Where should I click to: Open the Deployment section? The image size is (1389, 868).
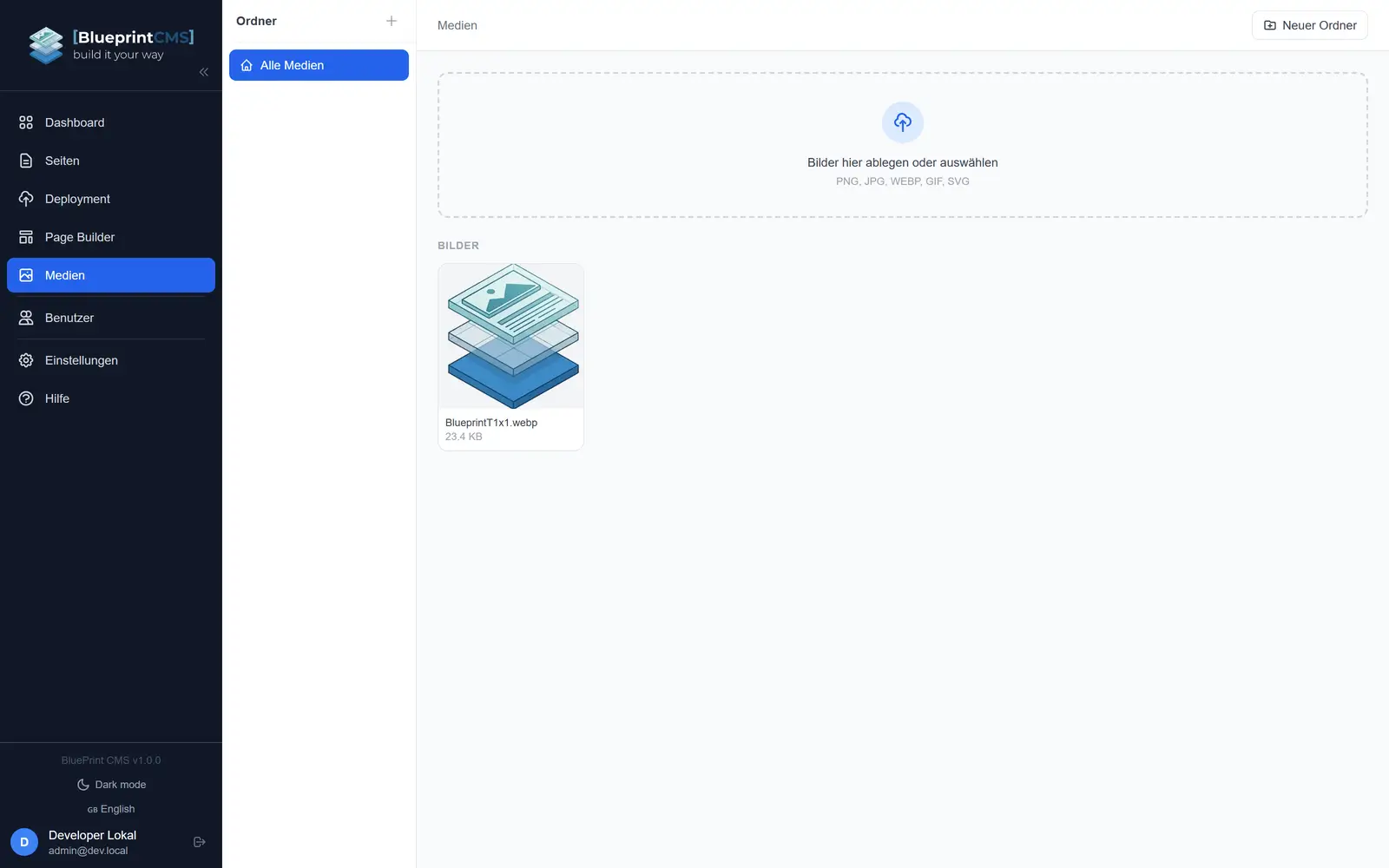(x=111, y=199)
